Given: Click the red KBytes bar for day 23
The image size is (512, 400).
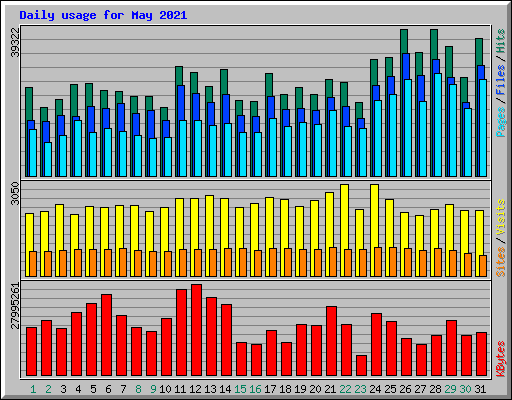Looking at the screenshot, I should pyautogui.click(x=362, y=366).
